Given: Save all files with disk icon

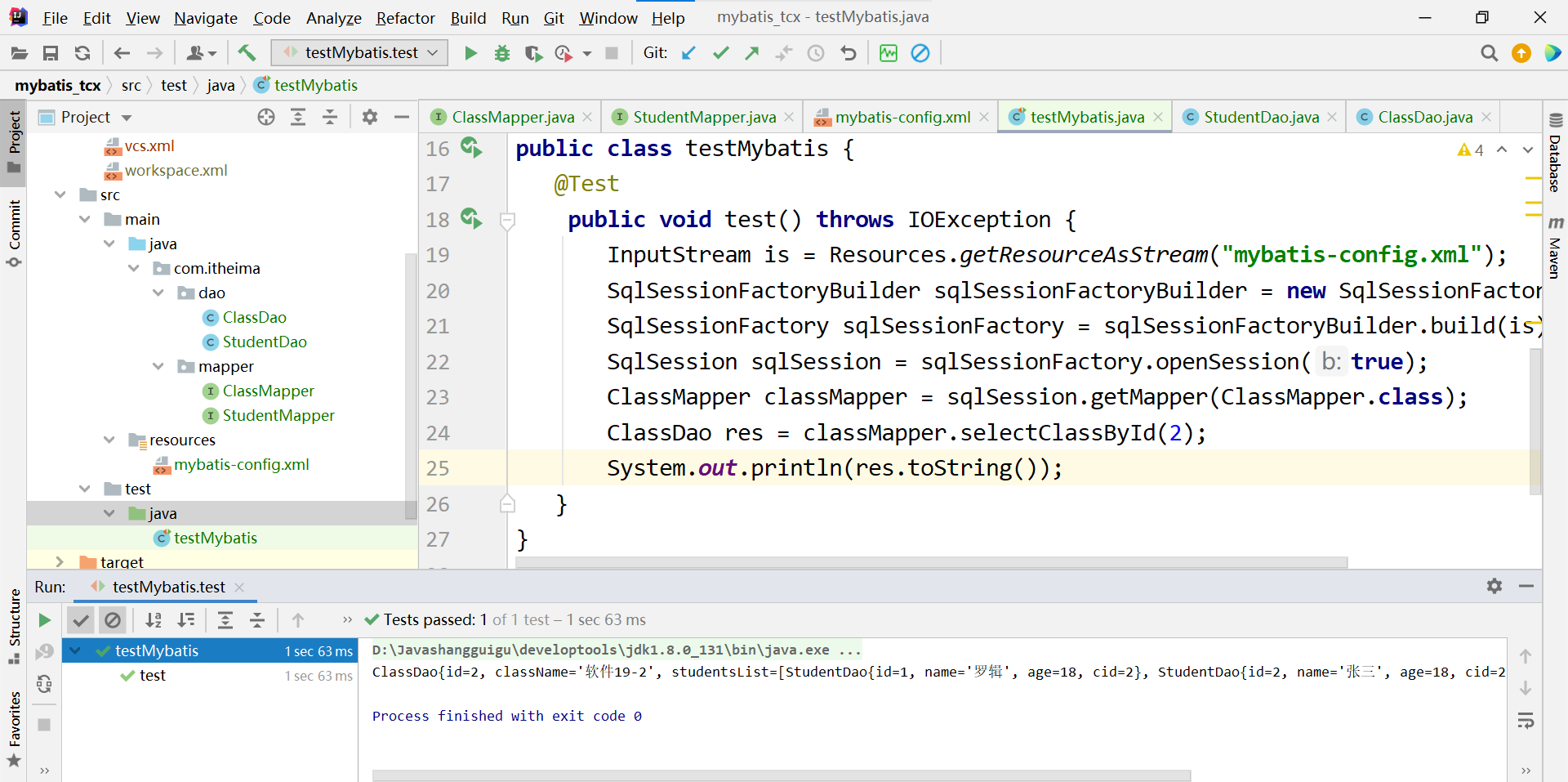Looking at the screenshot, I should point(51,53).
